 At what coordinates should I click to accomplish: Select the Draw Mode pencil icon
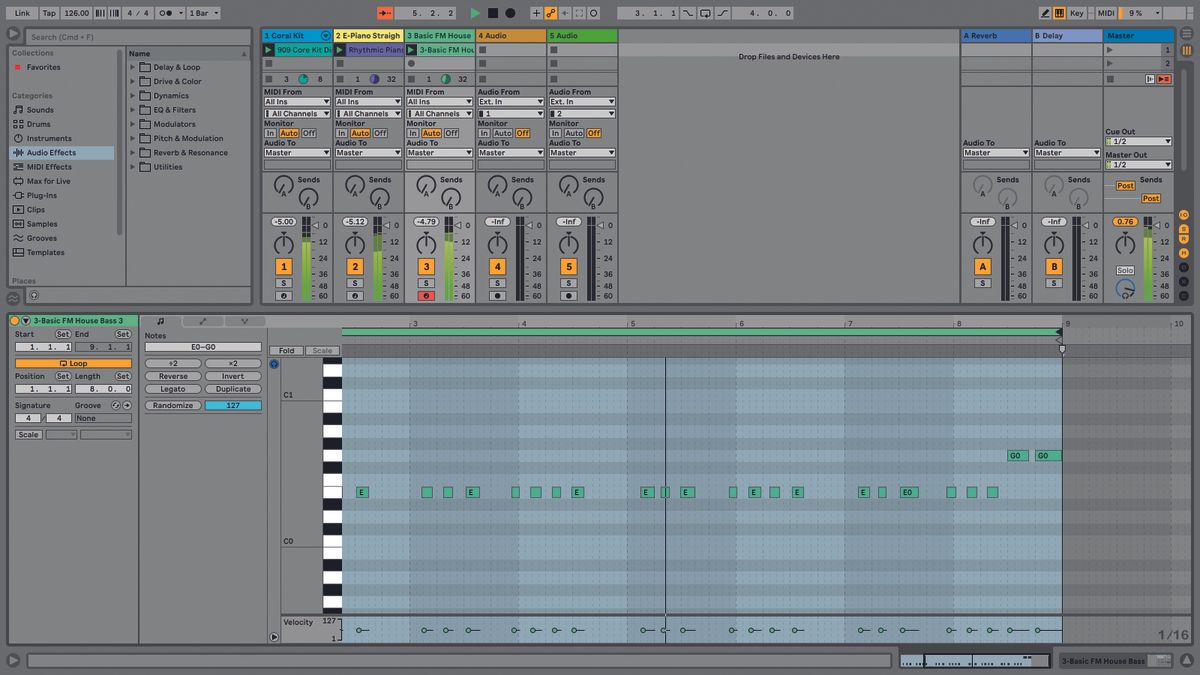1045,13
